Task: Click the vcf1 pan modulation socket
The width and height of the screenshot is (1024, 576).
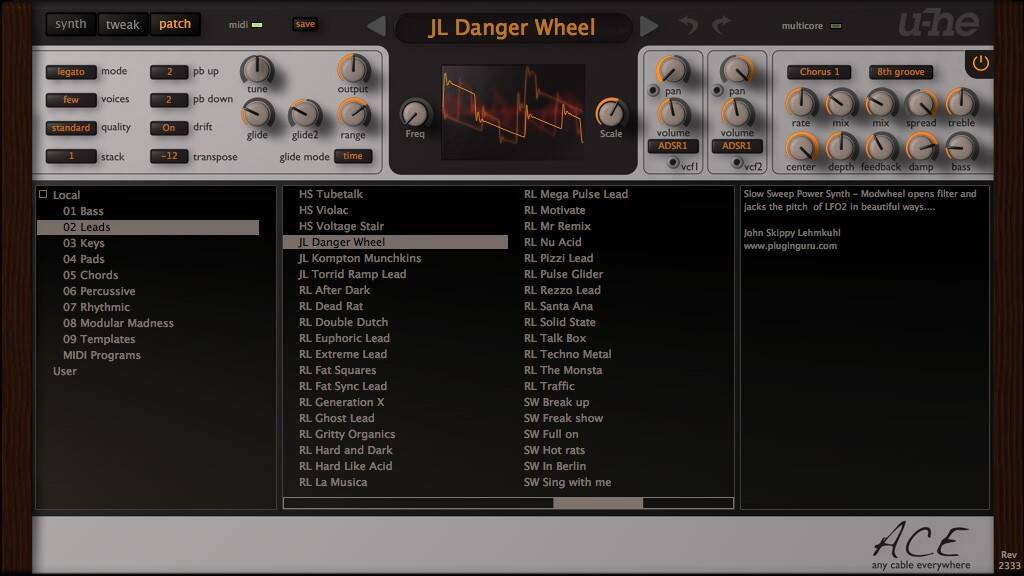Action: [653, 91]
